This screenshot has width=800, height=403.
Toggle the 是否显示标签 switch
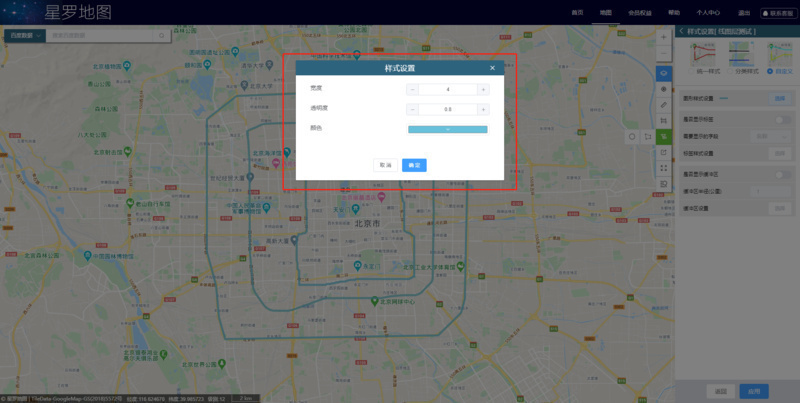(x=783, y=120)
